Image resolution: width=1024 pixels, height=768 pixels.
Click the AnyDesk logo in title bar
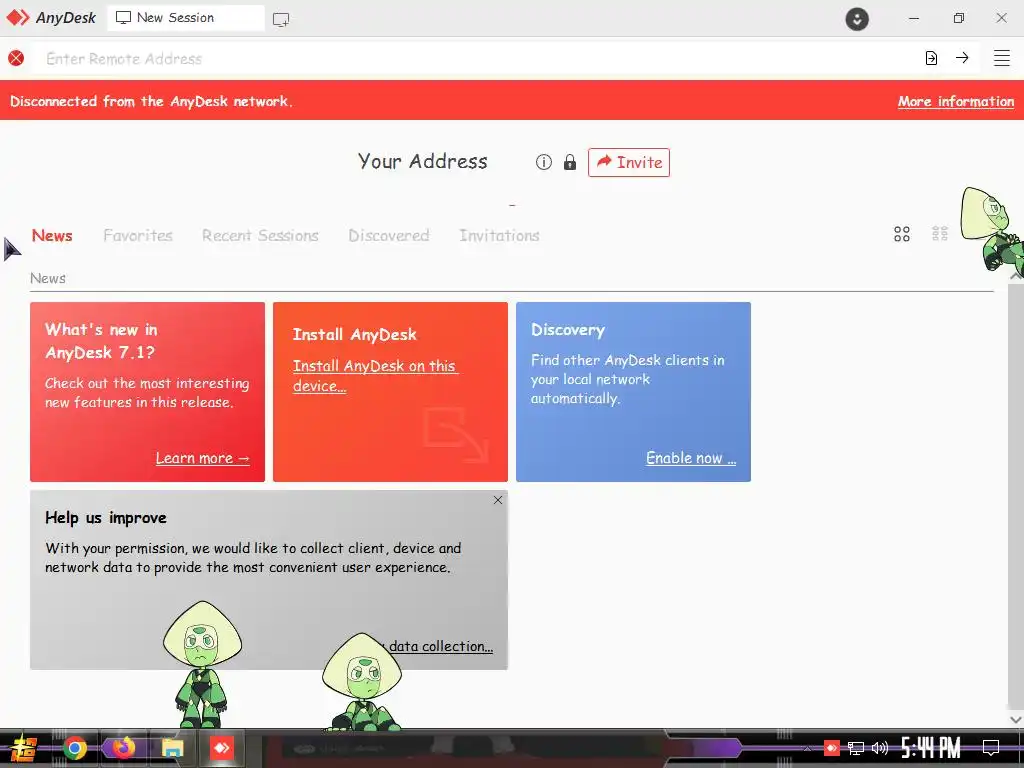[51, 18]
